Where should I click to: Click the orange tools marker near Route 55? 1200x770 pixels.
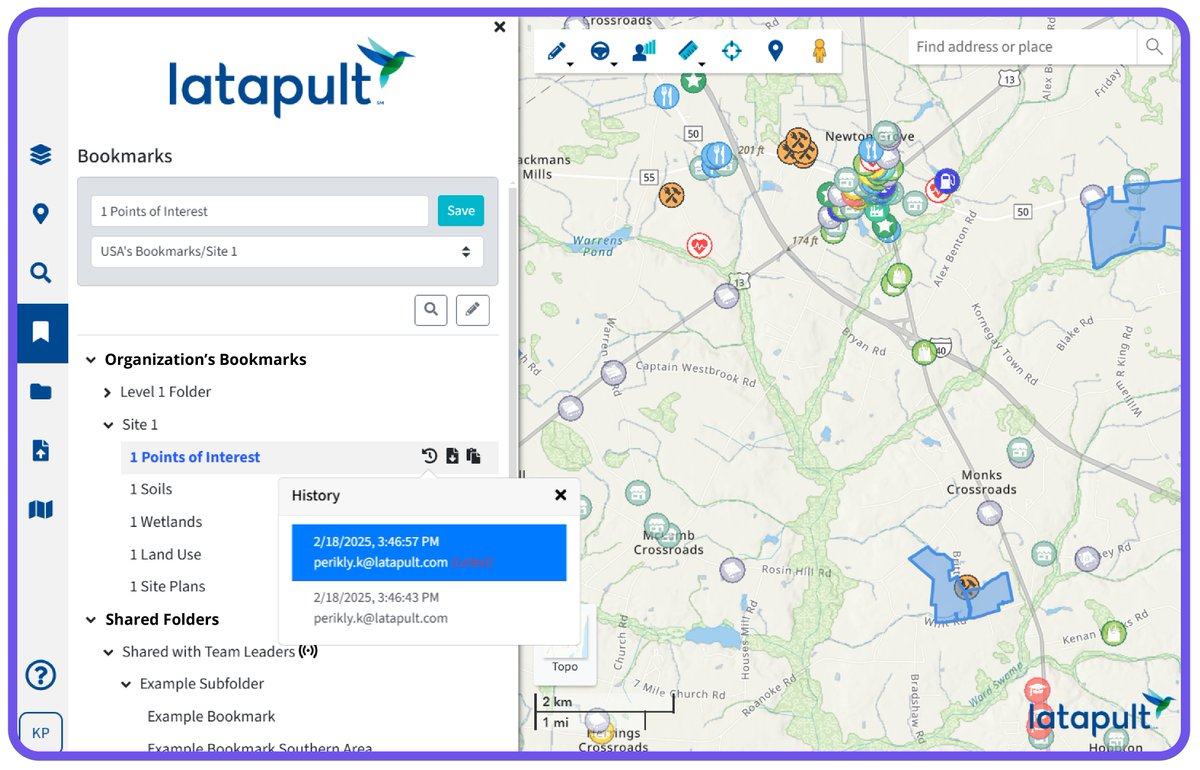tap(671, 194)
